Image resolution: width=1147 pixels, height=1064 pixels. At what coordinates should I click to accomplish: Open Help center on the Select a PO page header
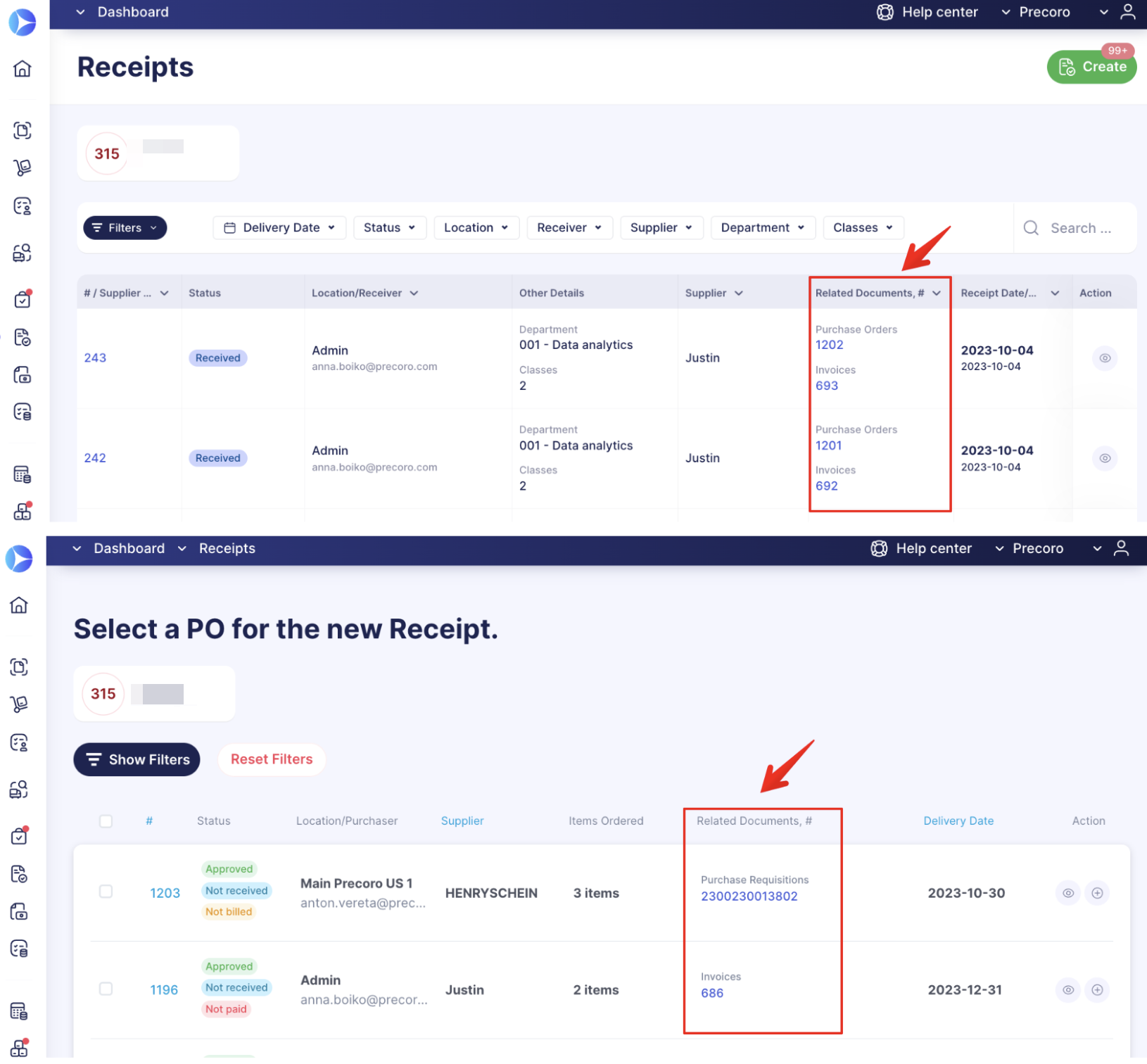tap(921, 548)
